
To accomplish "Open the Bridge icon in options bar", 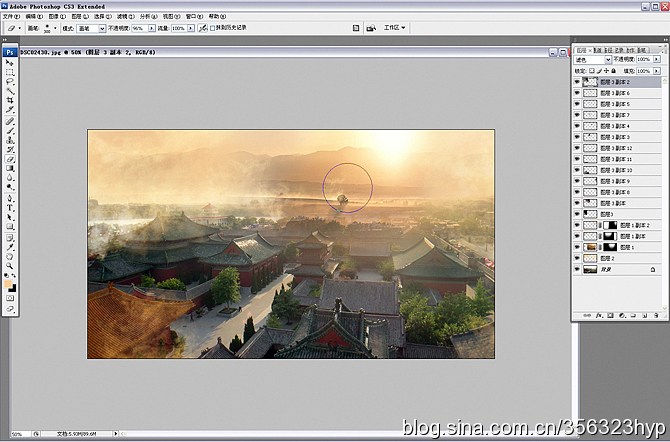I will pyautogui.click(x=371, y=28).
